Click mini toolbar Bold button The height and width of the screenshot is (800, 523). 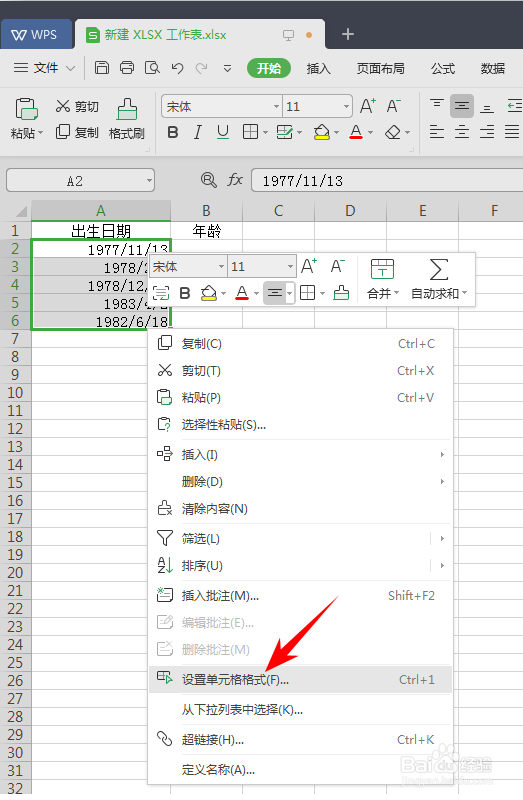(185, 293)
